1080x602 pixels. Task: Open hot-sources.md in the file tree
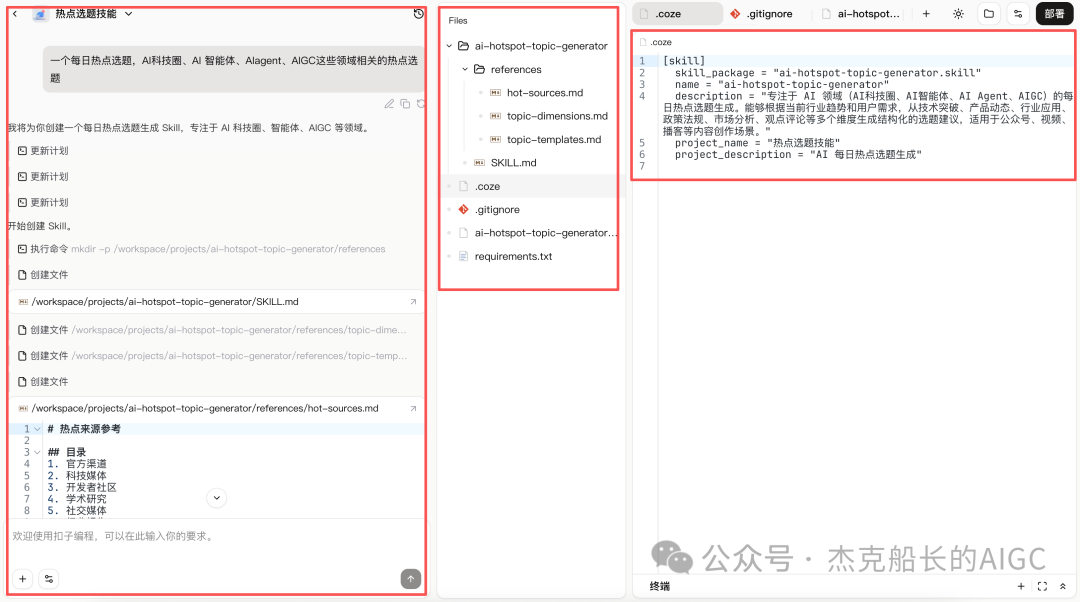tap(544, 93)
